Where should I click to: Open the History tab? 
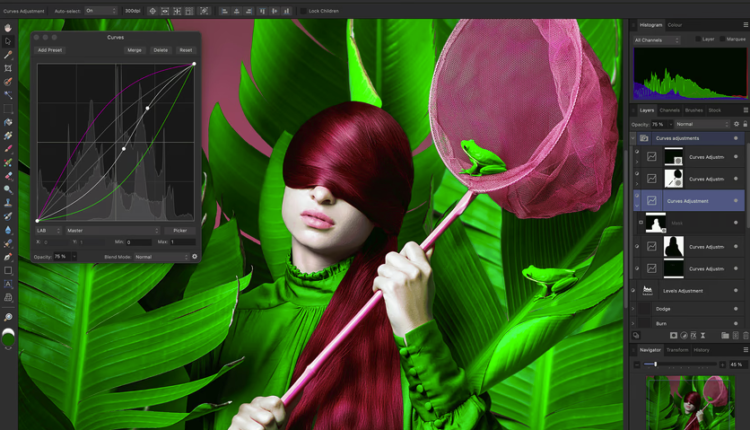click(x=702, y=350)
